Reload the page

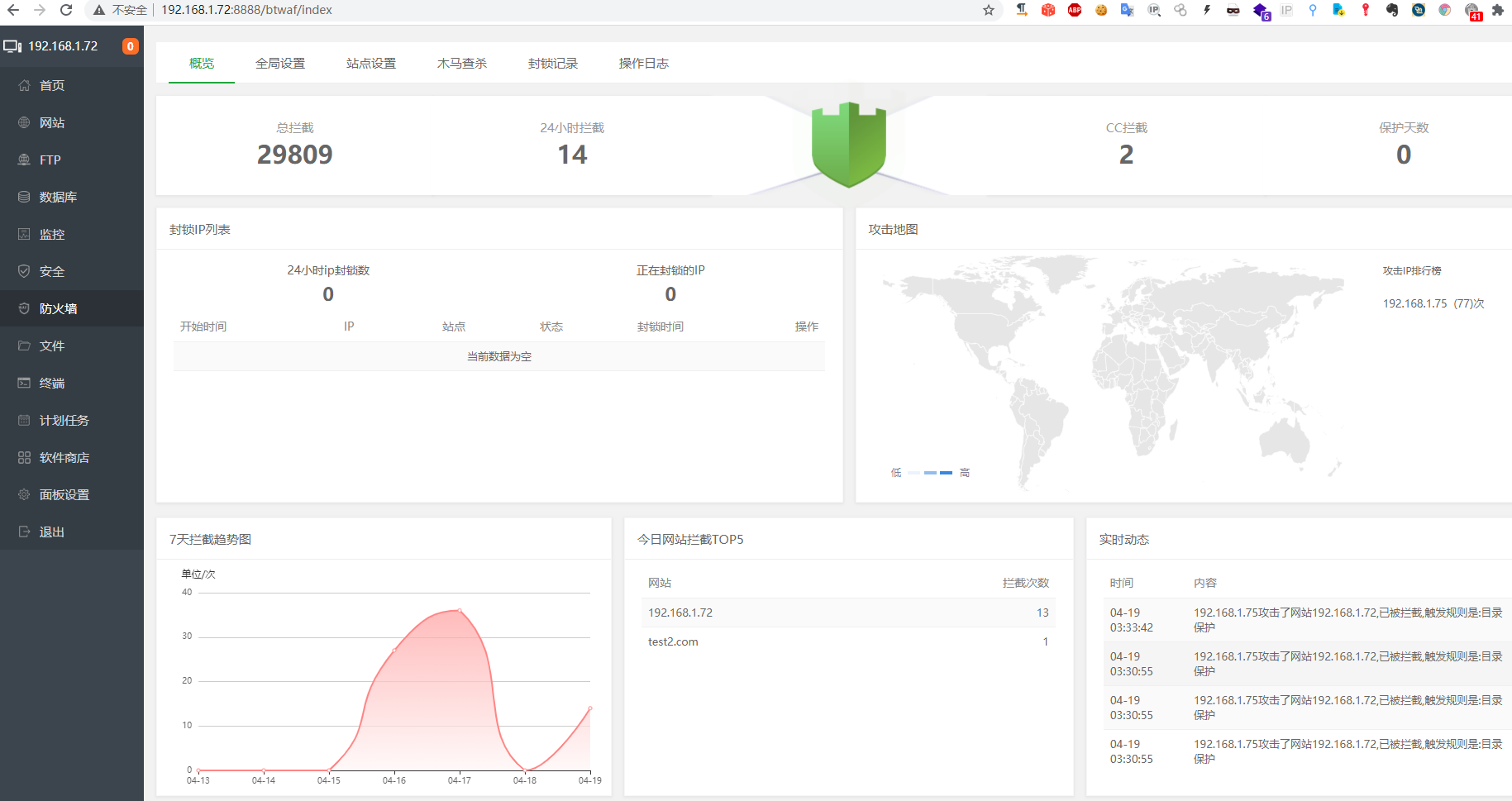66,10
